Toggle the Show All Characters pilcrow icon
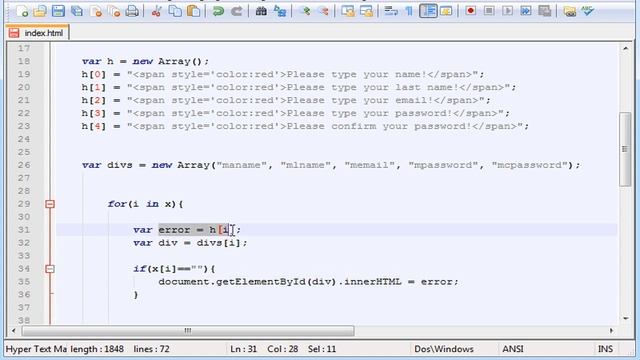This screenshot has height=360, width=640. (x=409, y=11)
